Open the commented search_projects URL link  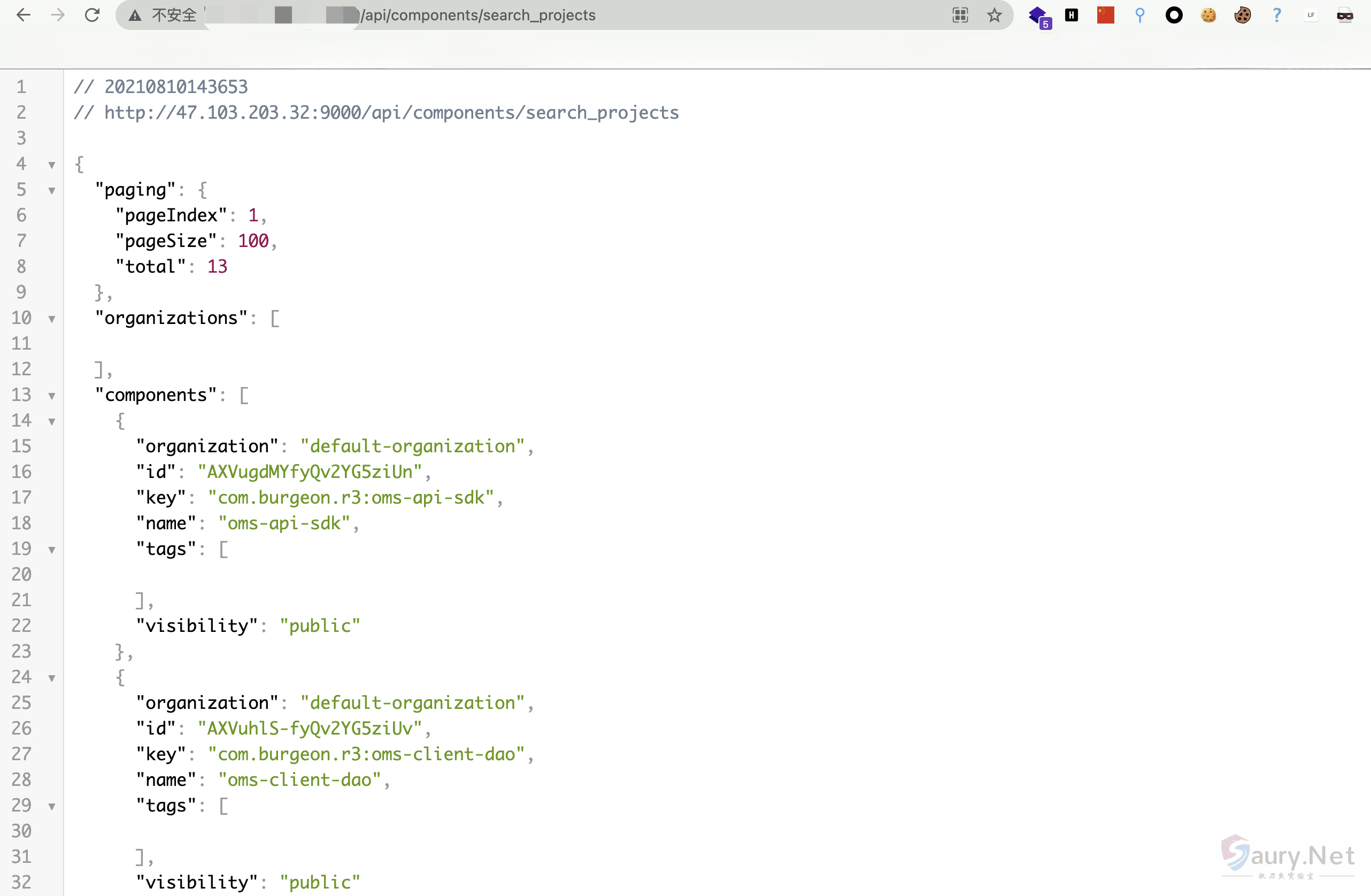click(391, 113)
